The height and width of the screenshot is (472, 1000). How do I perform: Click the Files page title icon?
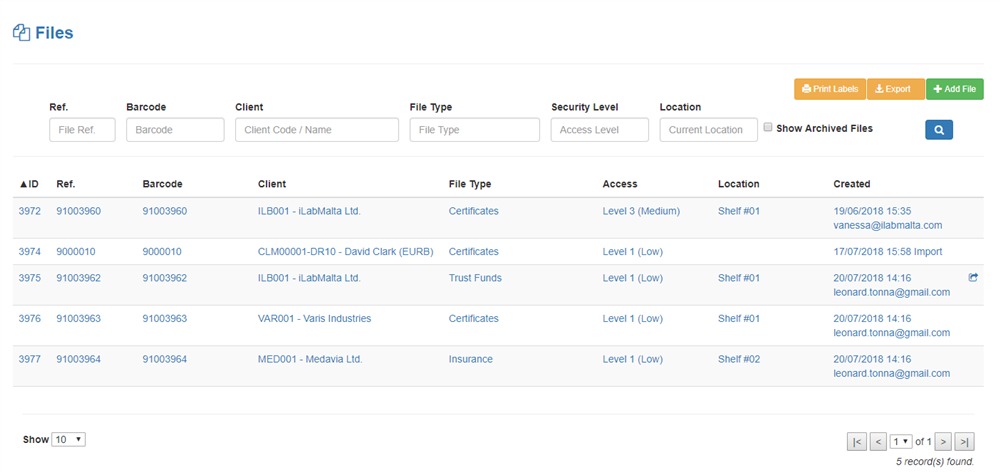coord(21,33)
